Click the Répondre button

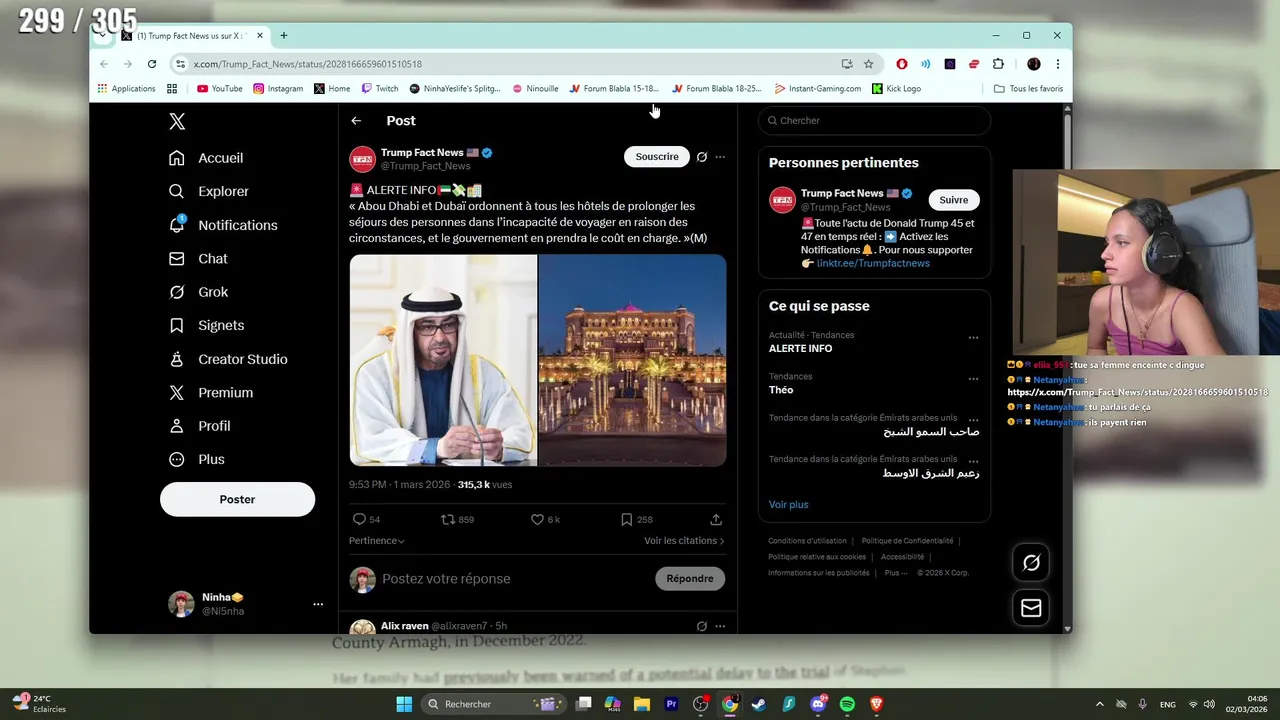690,578
